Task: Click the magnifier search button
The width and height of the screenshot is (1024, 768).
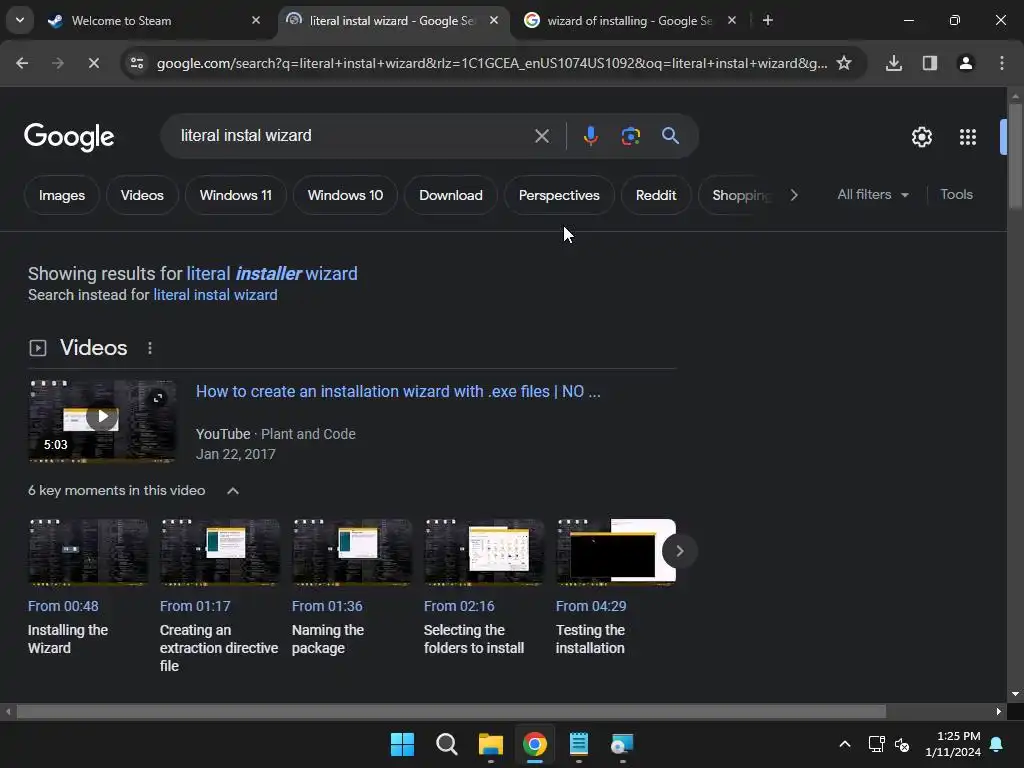Action: [671, 136]
